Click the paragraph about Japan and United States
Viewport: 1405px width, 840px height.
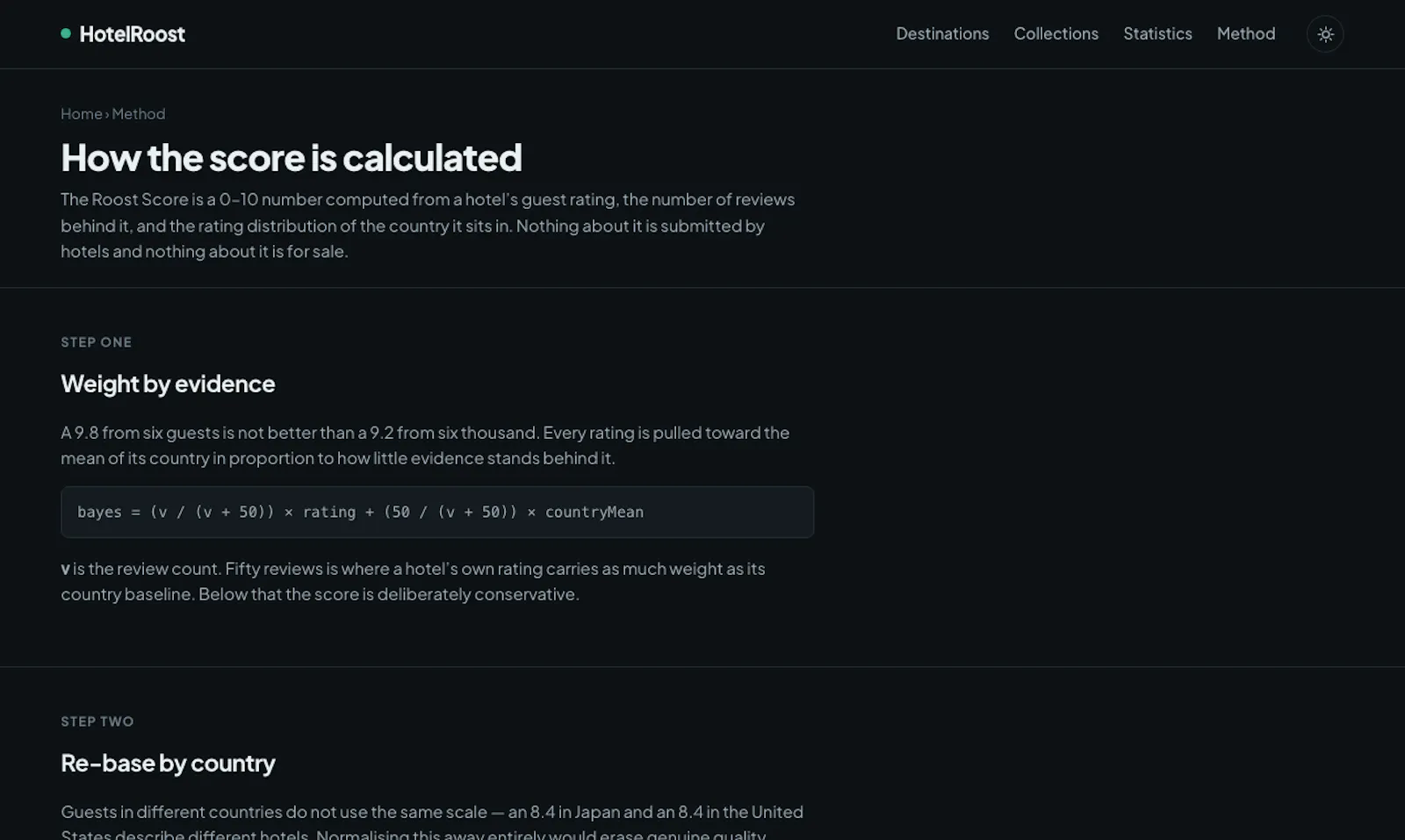coord(432,823)
